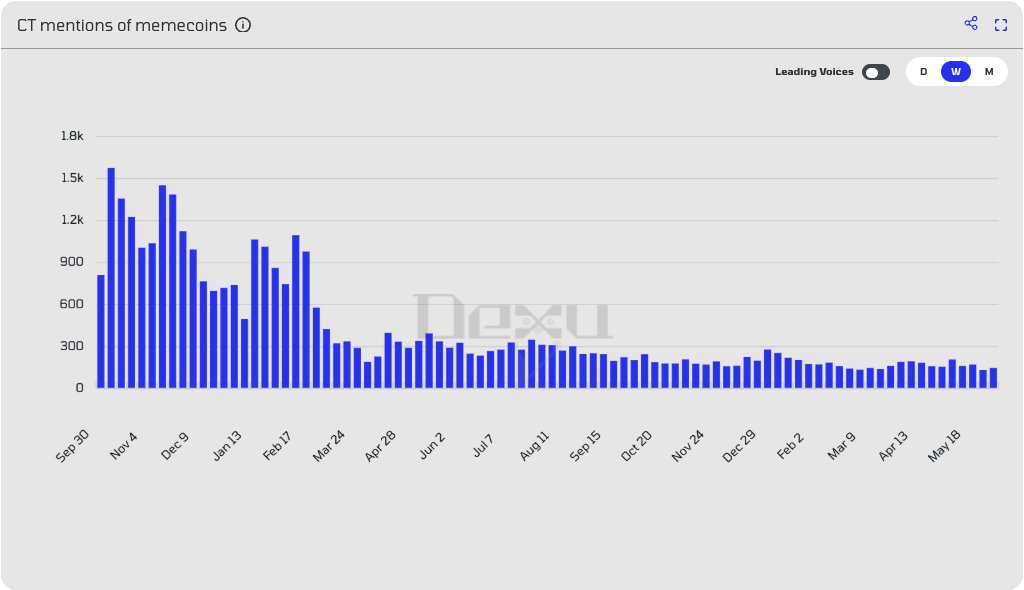Click the 'Jan 13' x-axis label

click(227, 446)
